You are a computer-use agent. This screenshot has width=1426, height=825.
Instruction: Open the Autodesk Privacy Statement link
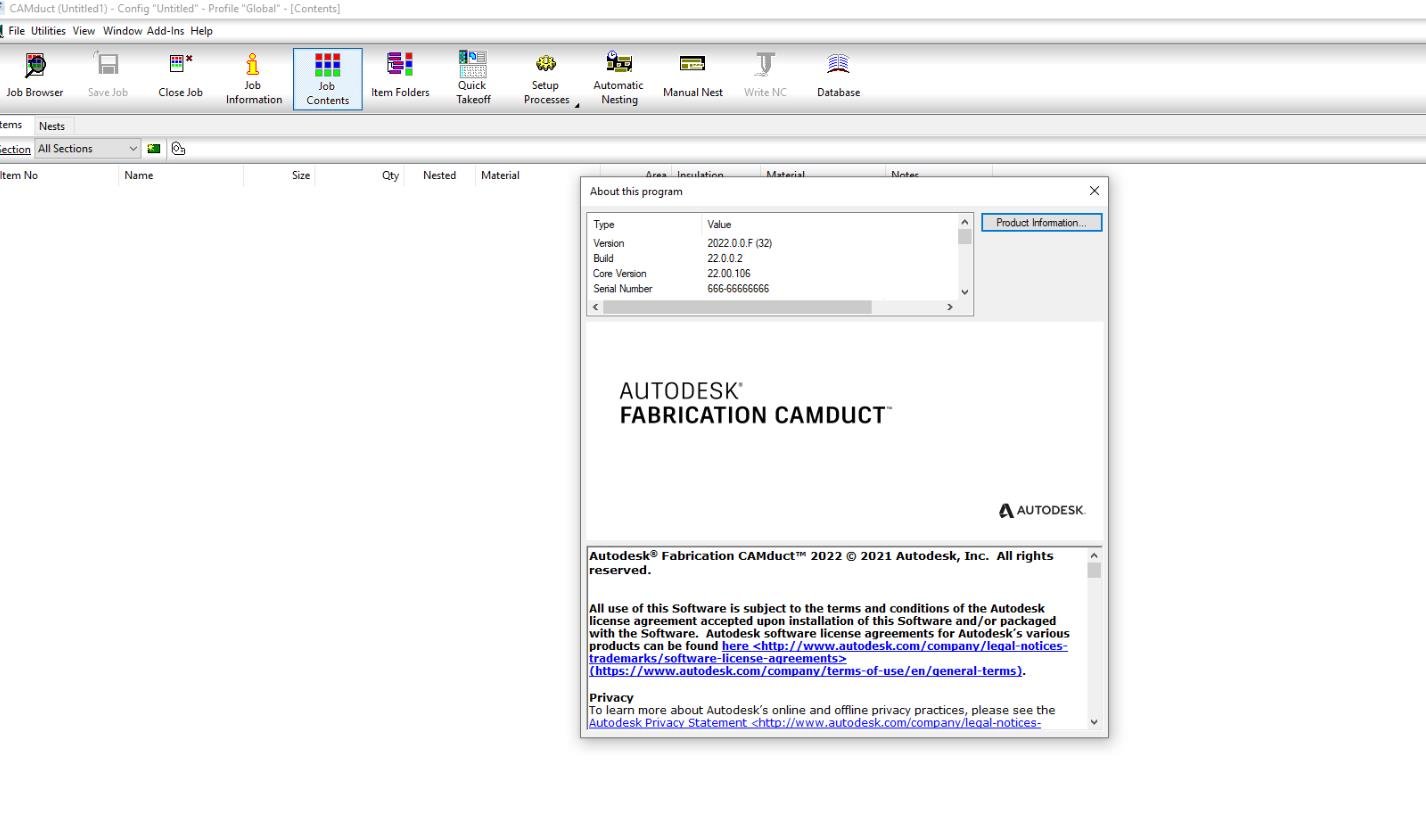[x=814, y=723]
